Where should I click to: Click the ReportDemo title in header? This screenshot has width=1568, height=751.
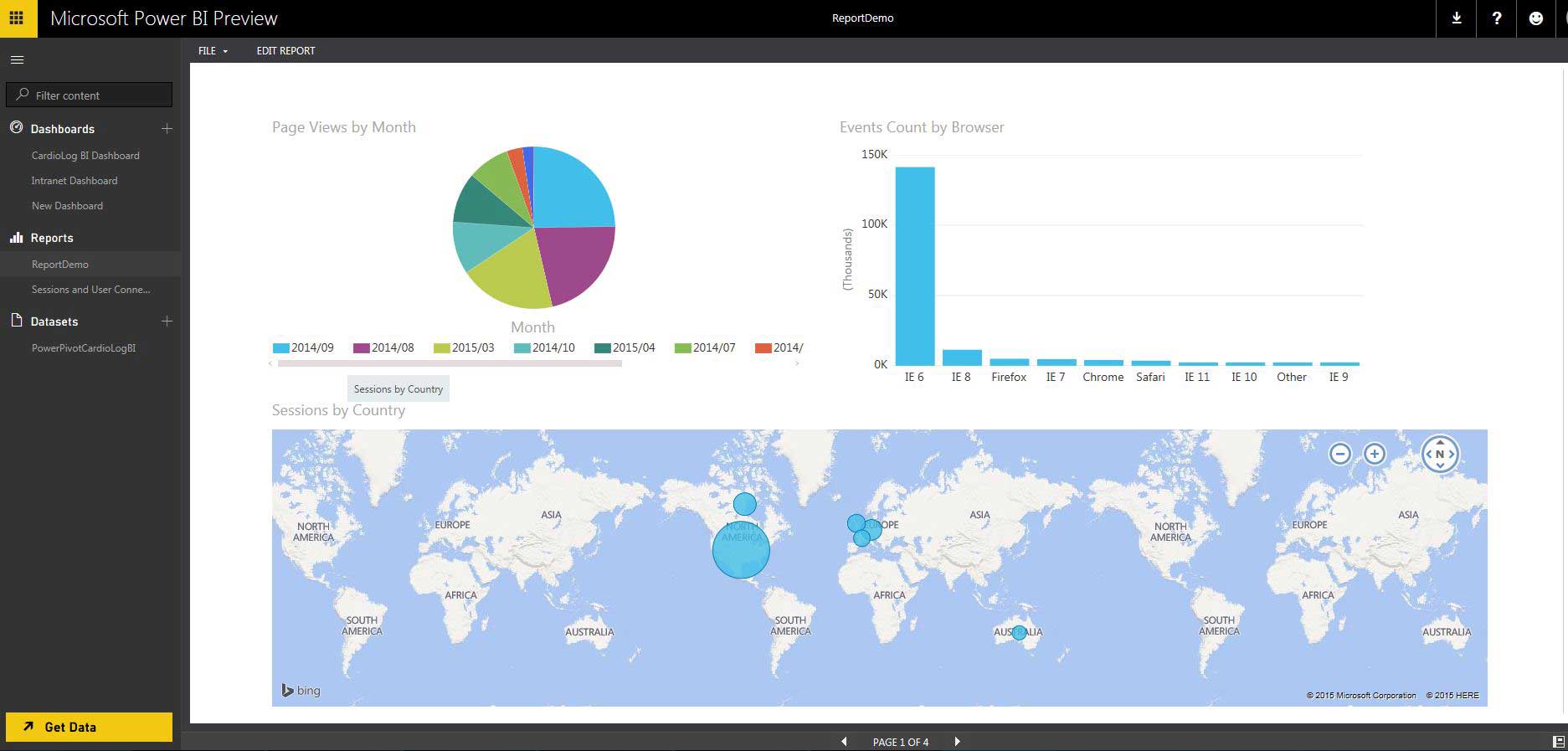click(x=862, y=18)
